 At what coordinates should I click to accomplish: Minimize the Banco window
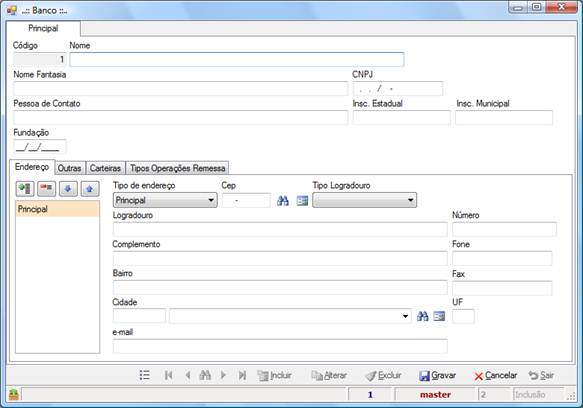518,7
